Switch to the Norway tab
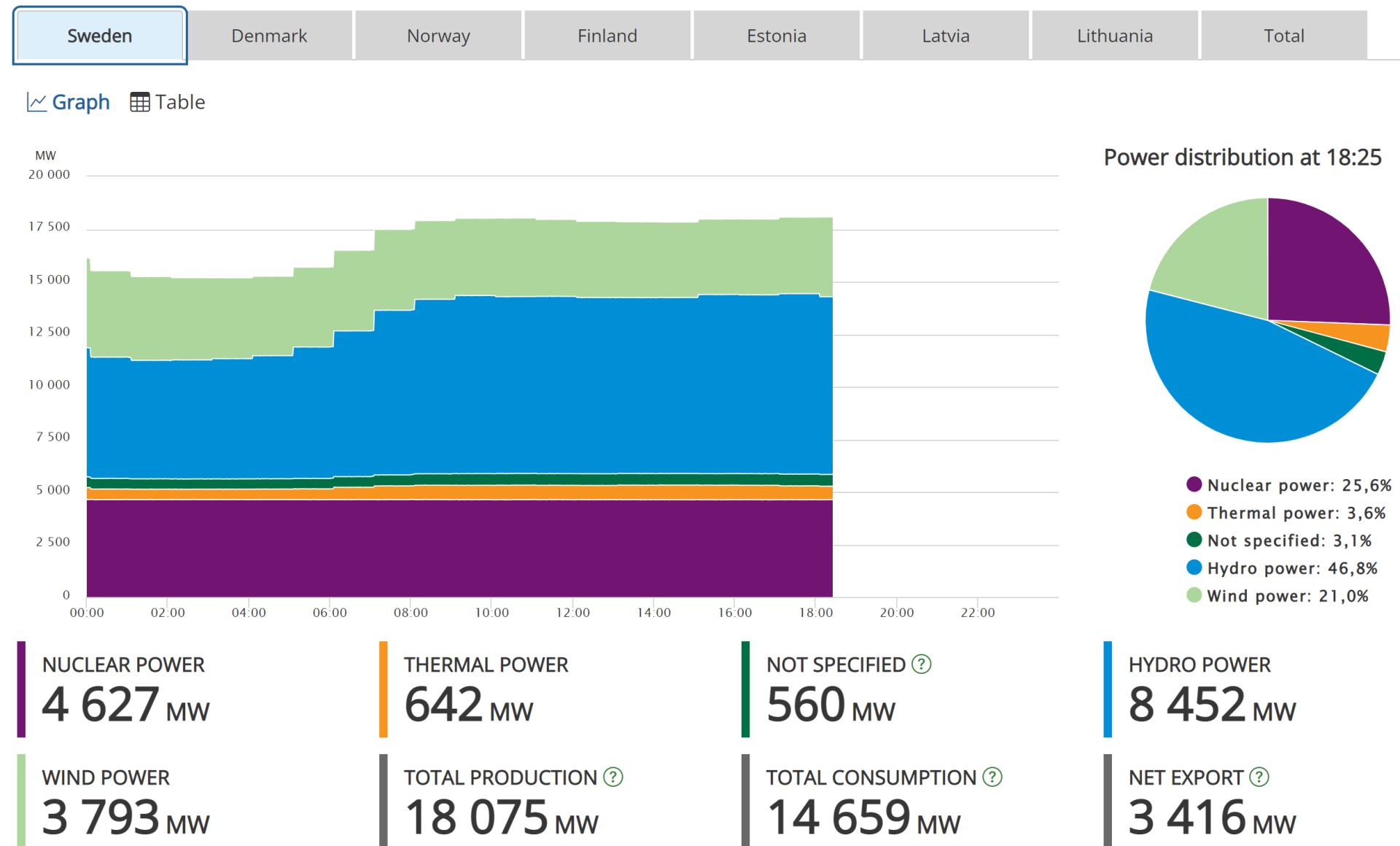 pyautogui.click(x=438, y=36)
